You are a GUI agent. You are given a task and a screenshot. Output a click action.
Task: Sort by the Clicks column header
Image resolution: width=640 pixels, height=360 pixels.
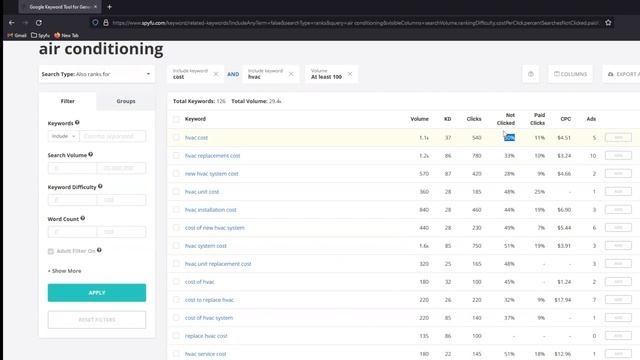[474, 119]
